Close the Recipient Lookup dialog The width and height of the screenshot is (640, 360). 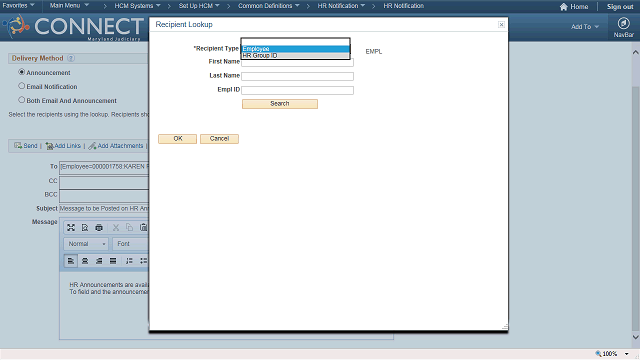coord(501,25)
